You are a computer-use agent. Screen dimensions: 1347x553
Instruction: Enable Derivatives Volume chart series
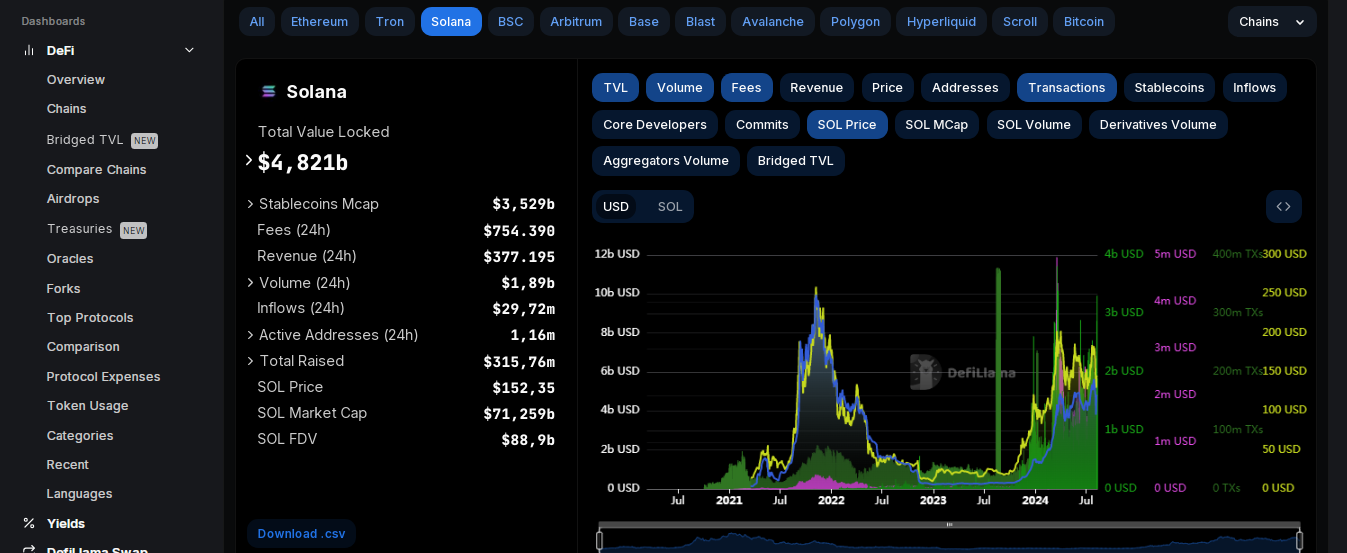pos(1158,125)
